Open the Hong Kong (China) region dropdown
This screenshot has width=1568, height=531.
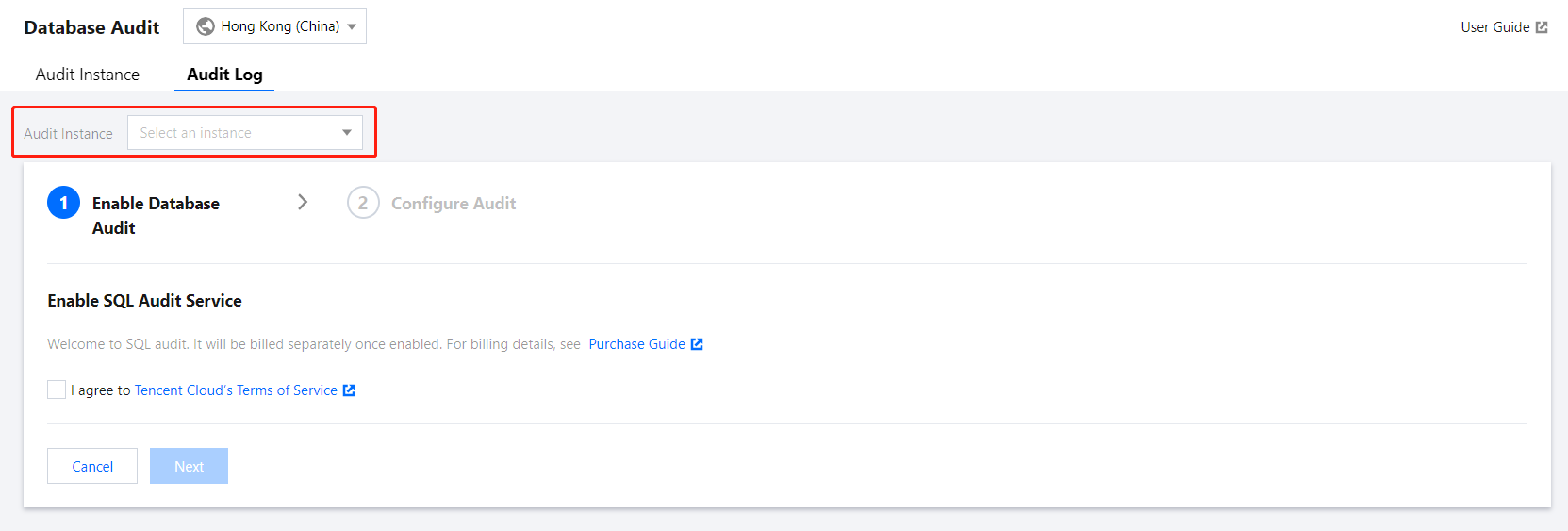click(274, 26)
